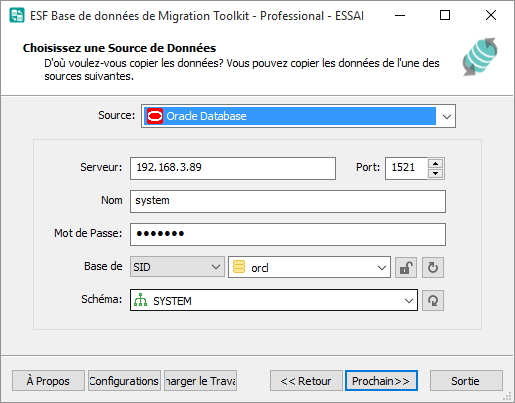
Task: Expand the SYSTEM schema dropdown
Action: click(x=409, y=300)
